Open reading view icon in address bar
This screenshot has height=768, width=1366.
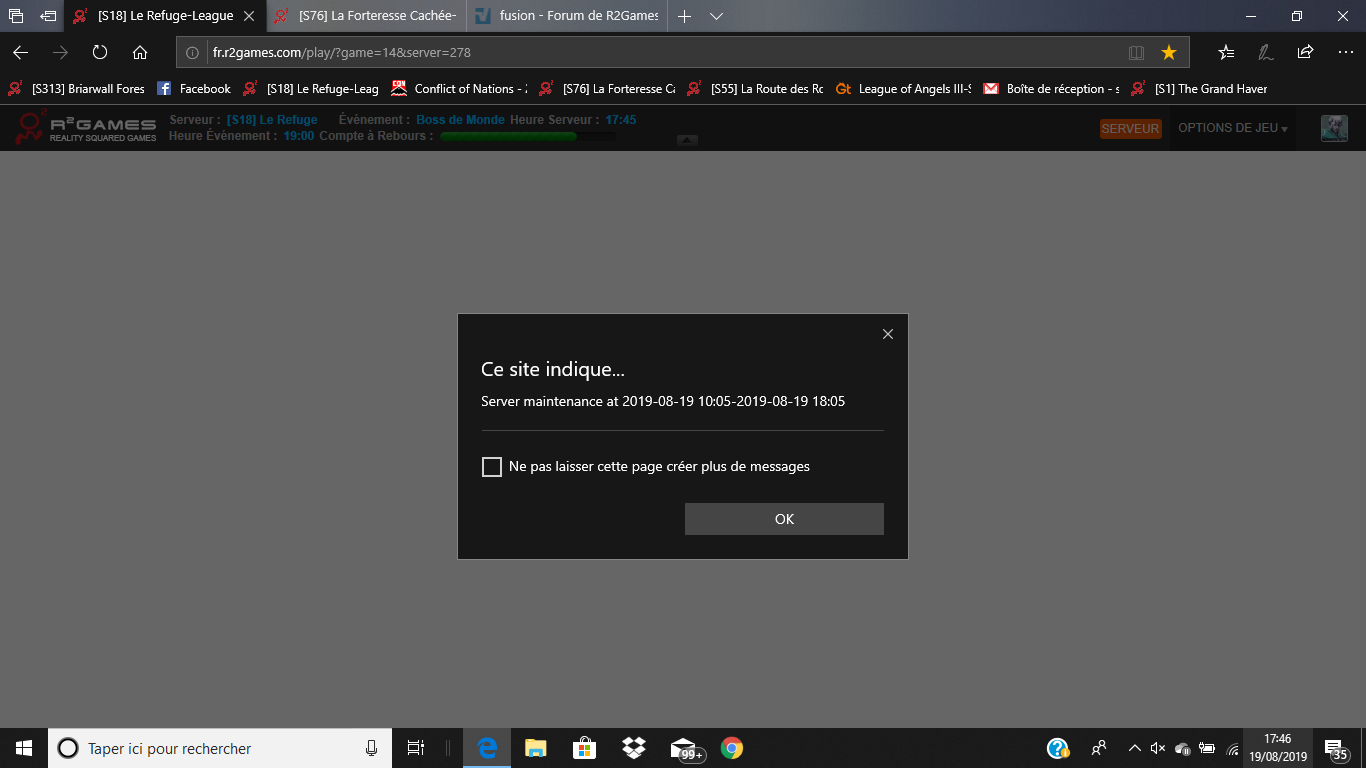1136,52
